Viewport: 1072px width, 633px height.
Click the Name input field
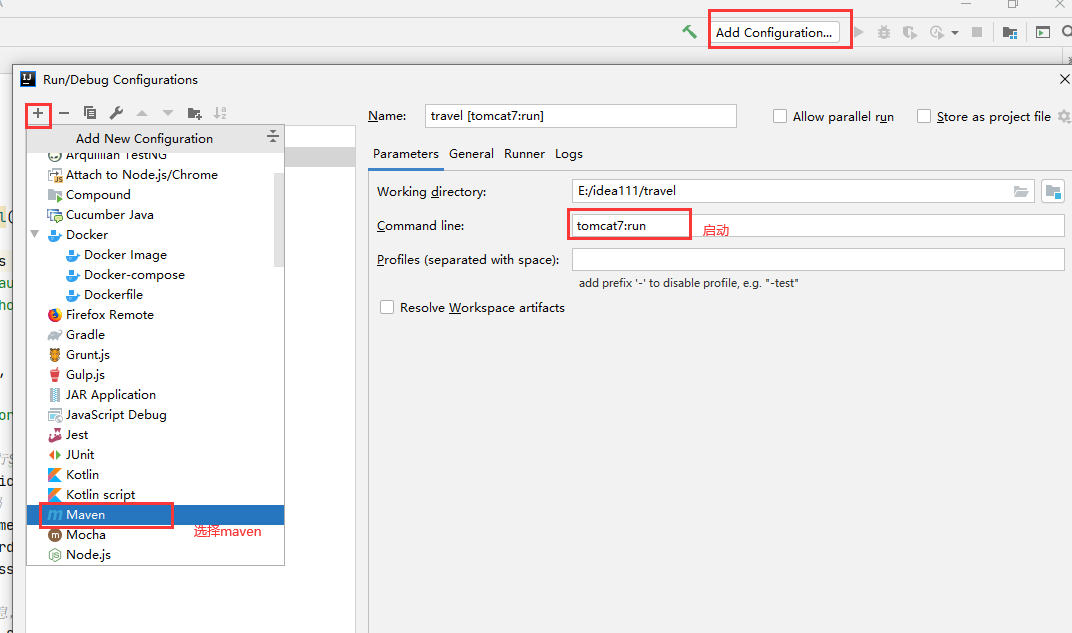pyautogui.click(x=580, y=116)
